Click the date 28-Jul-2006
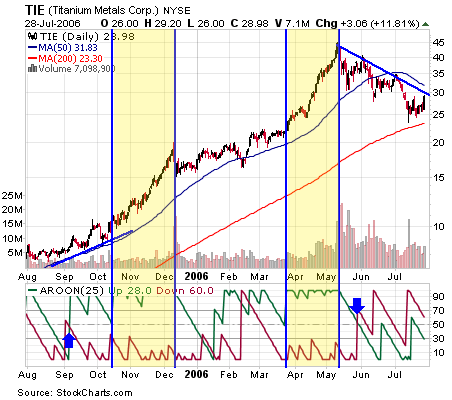 tap(52, 24)
